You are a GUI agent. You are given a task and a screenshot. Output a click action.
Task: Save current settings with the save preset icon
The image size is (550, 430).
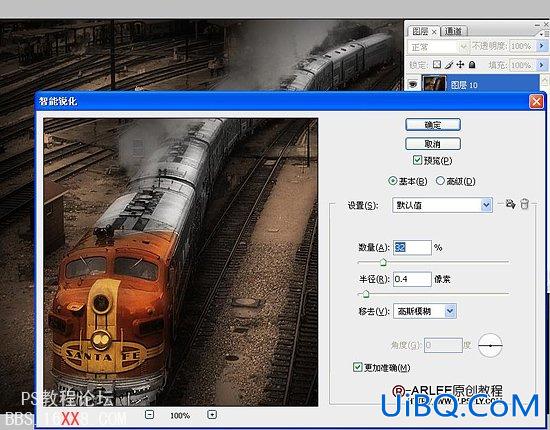click(x=510, y=204)
